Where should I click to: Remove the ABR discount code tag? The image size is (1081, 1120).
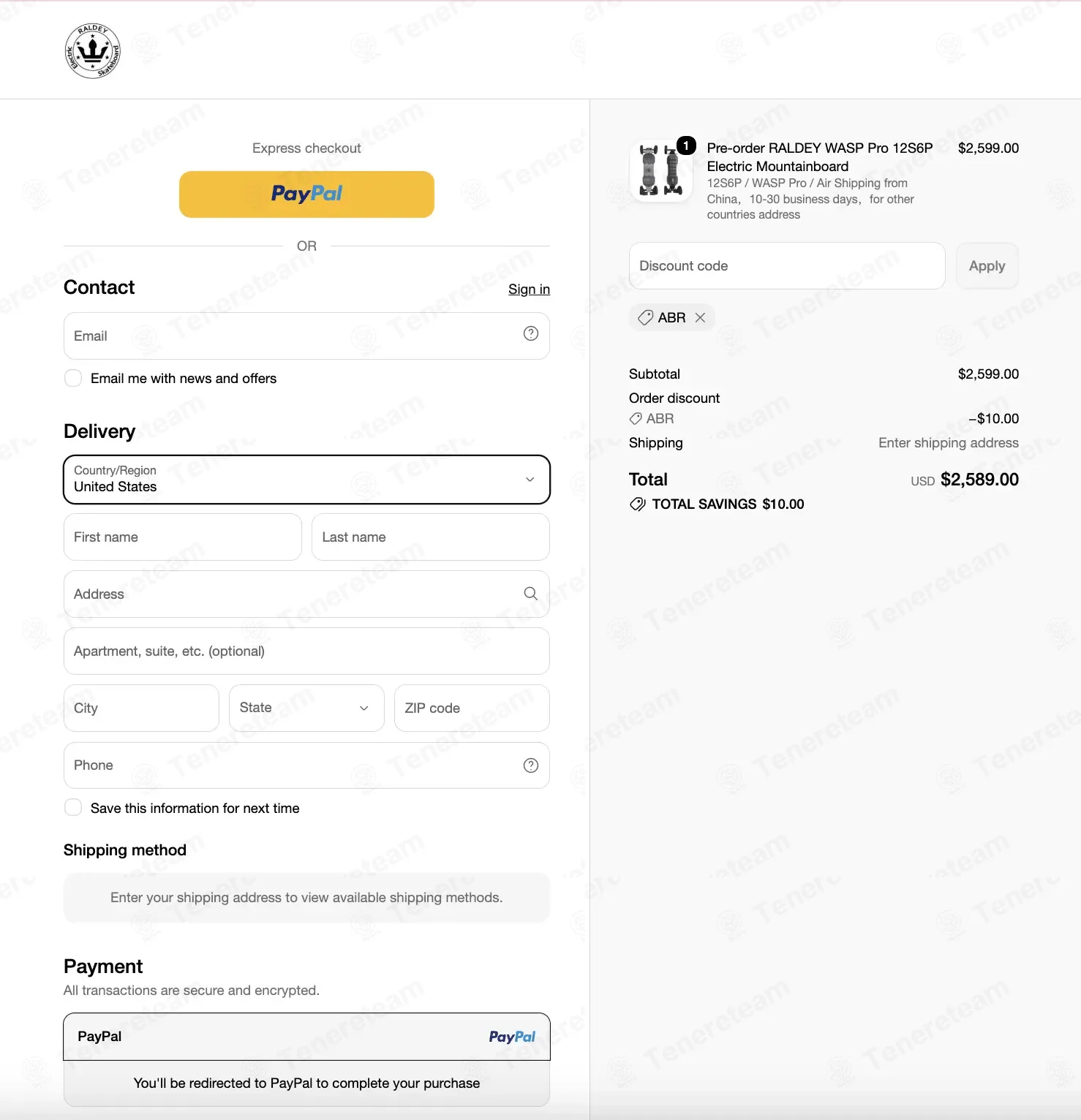[700, 317]
